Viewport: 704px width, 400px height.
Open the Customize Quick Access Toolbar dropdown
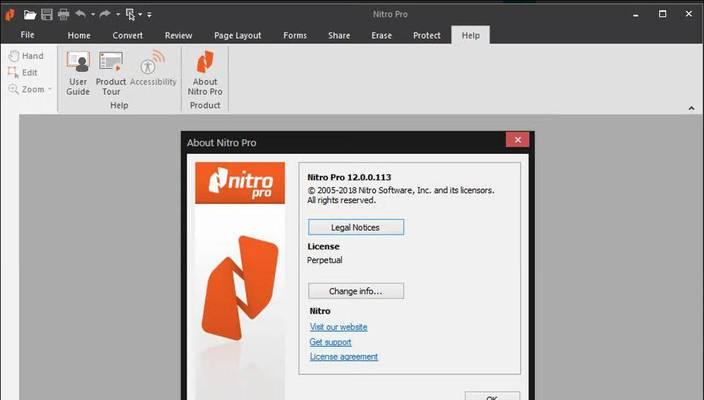(149, 14)
